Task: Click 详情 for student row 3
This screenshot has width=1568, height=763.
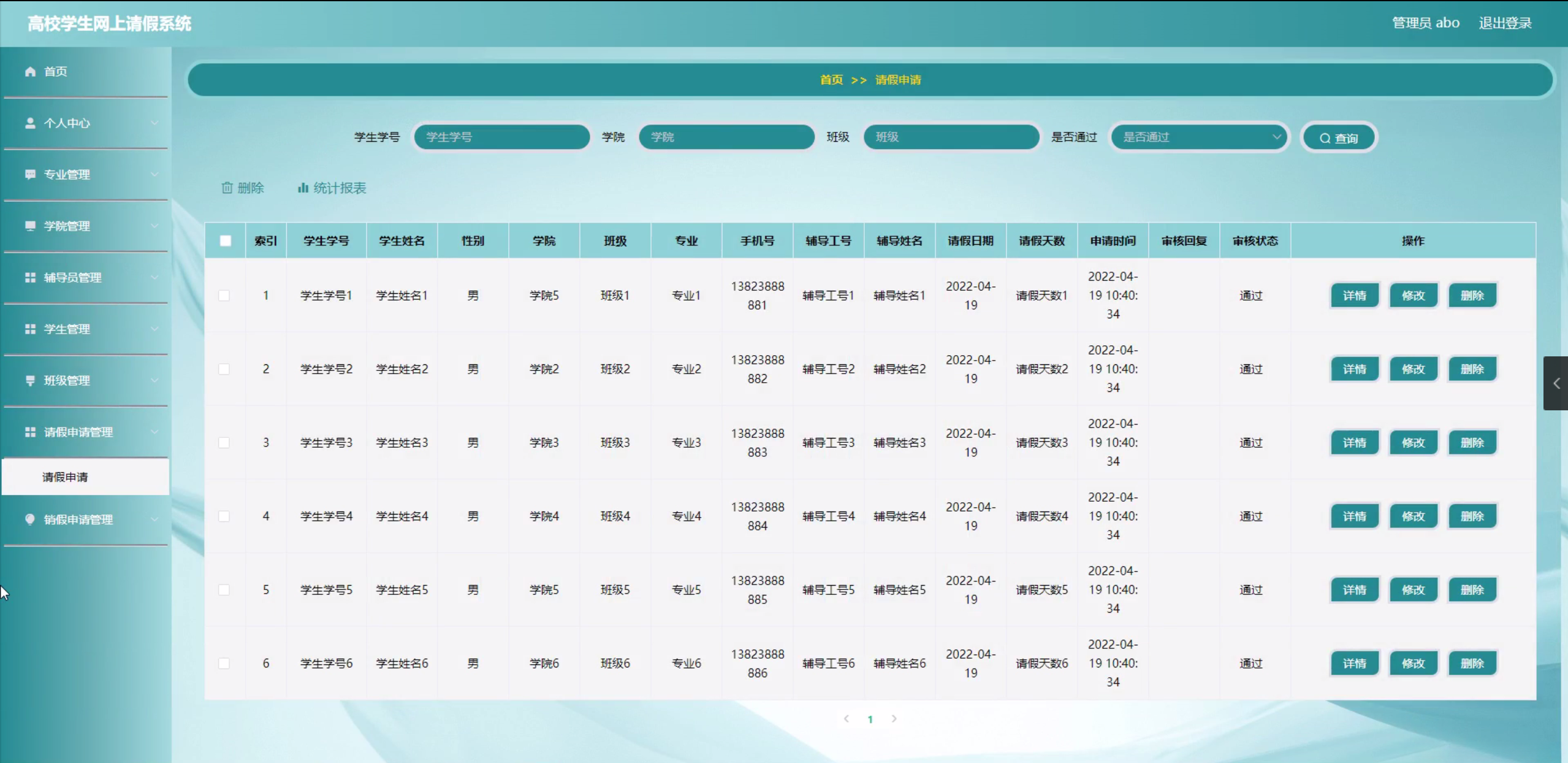Action: click(x=1354, y=443)
